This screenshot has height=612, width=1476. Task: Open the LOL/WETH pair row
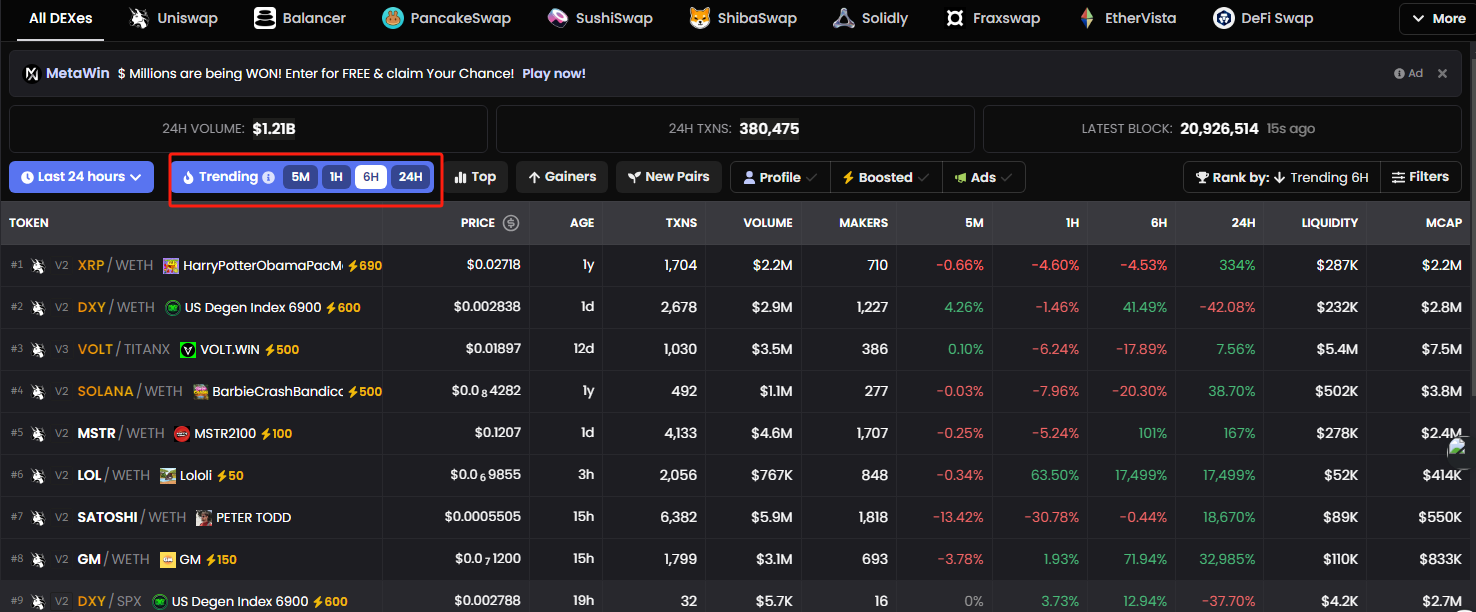click(x=734, y=476)
